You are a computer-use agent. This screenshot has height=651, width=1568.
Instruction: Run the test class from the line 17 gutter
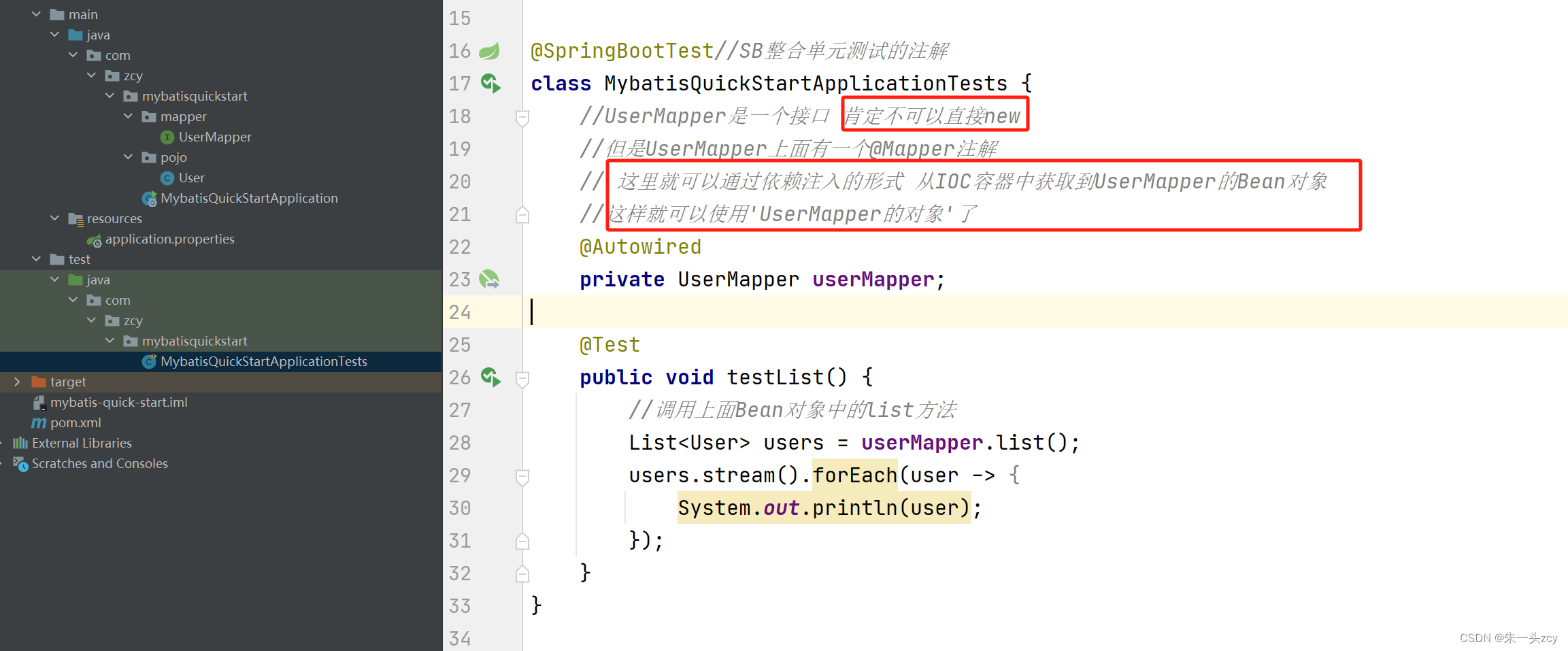coord(490,84)
